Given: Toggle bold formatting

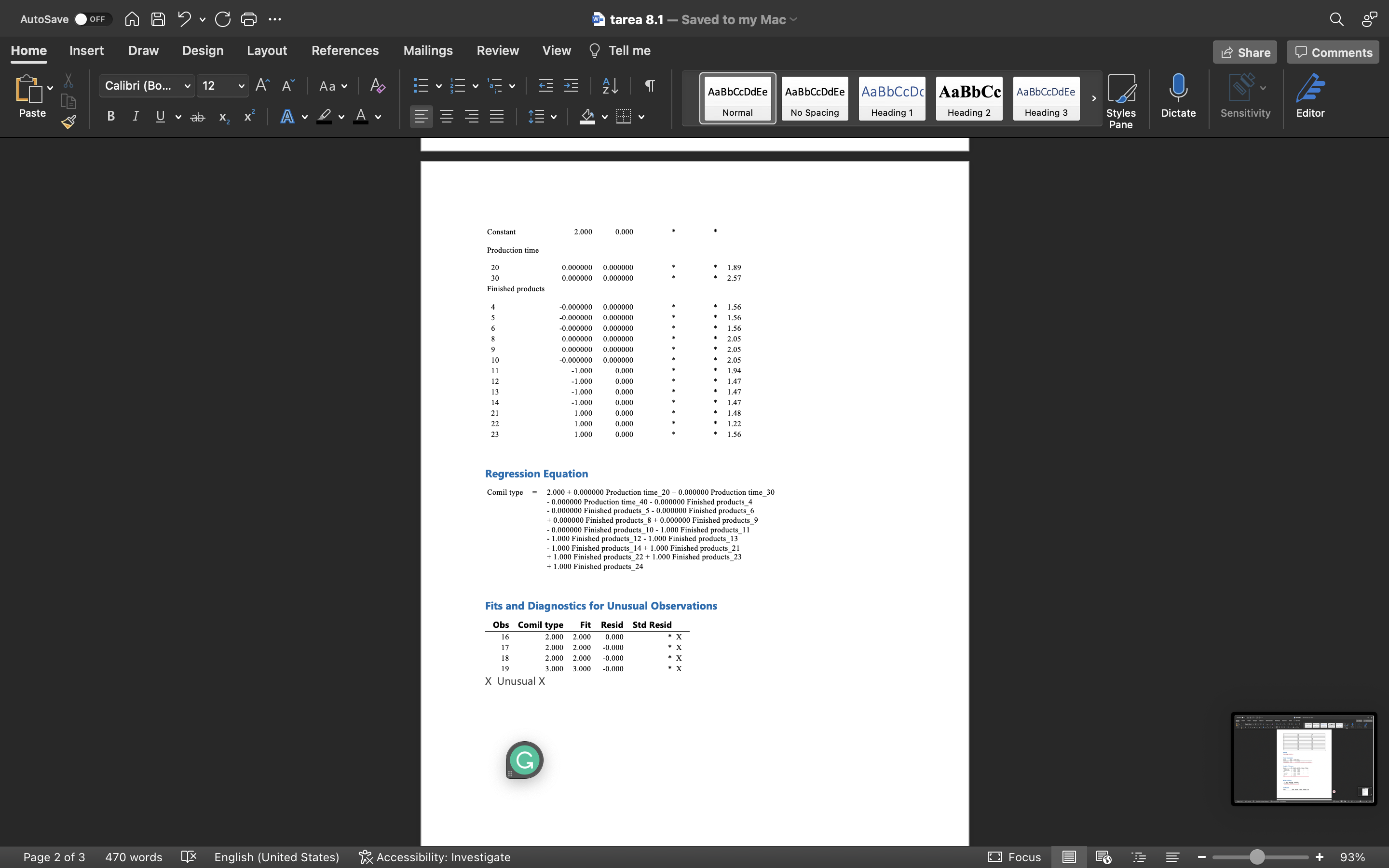Looking at the screenshot, I should pyautogui.click(x=110, y=117).
